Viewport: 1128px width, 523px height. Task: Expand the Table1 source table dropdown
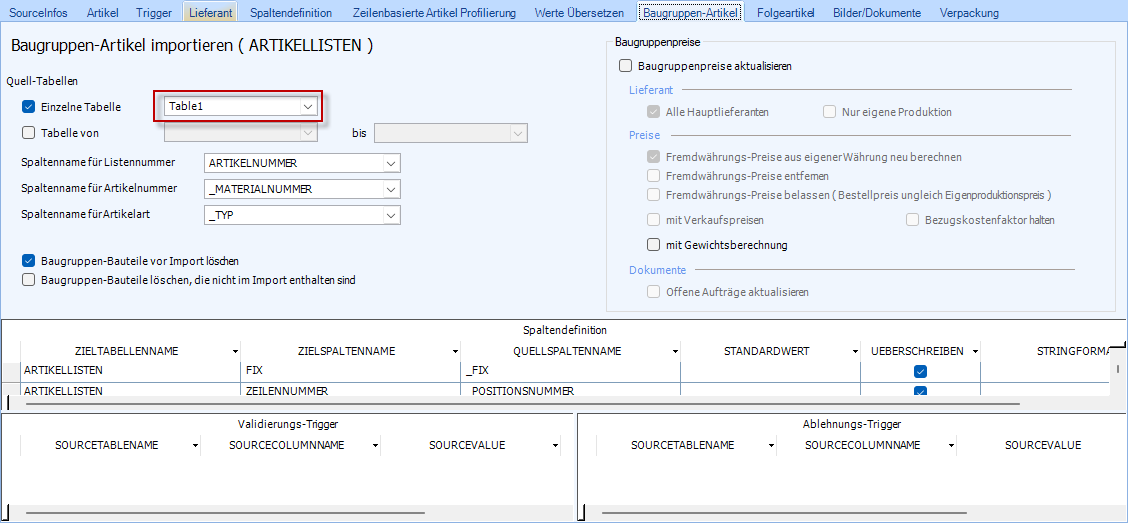(308, 106)
